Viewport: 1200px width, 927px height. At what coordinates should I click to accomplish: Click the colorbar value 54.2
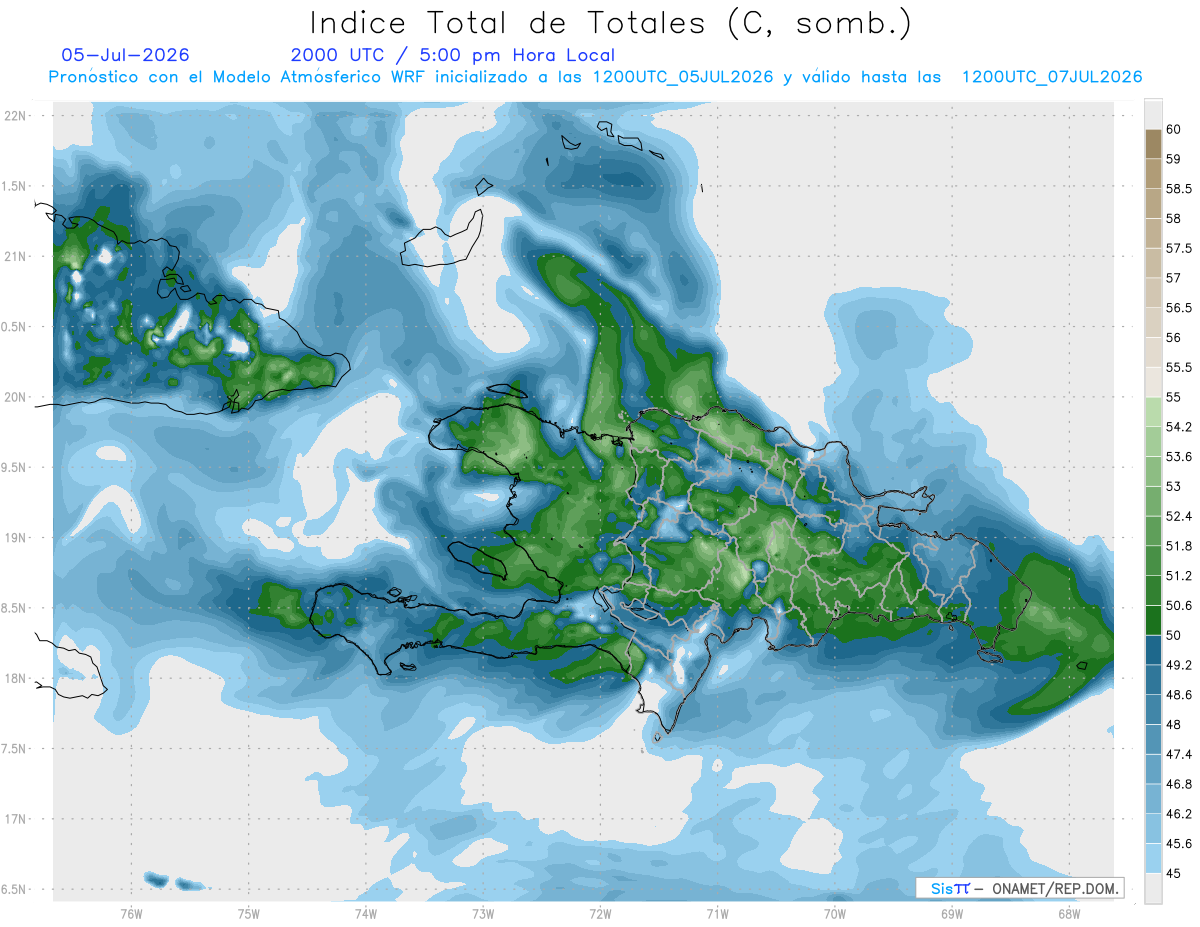1178,427
